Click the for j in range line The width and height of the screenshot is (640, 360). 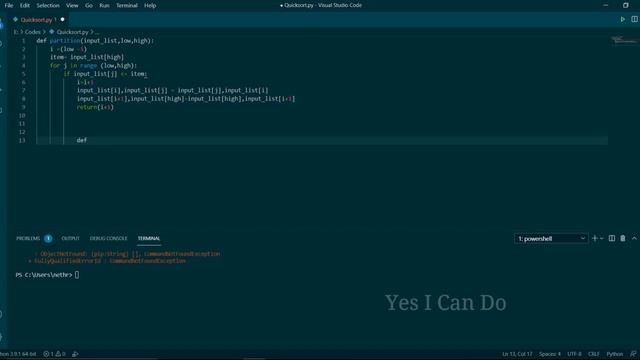pyautogui.click(x=93, y=65)
